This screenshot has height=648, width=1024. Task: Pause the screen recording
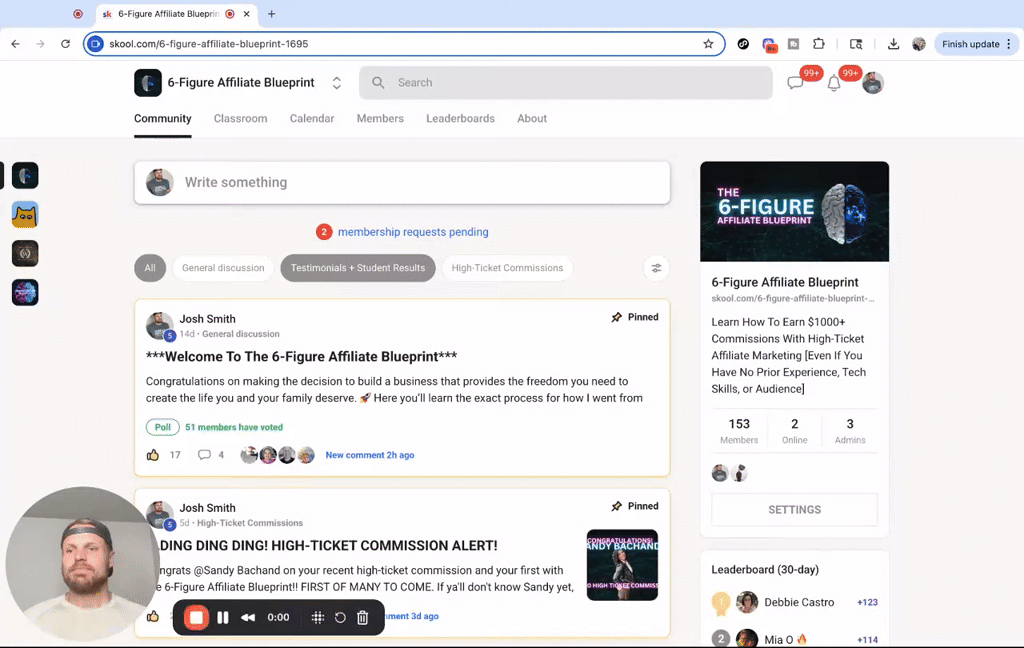[x=223, y=617]
